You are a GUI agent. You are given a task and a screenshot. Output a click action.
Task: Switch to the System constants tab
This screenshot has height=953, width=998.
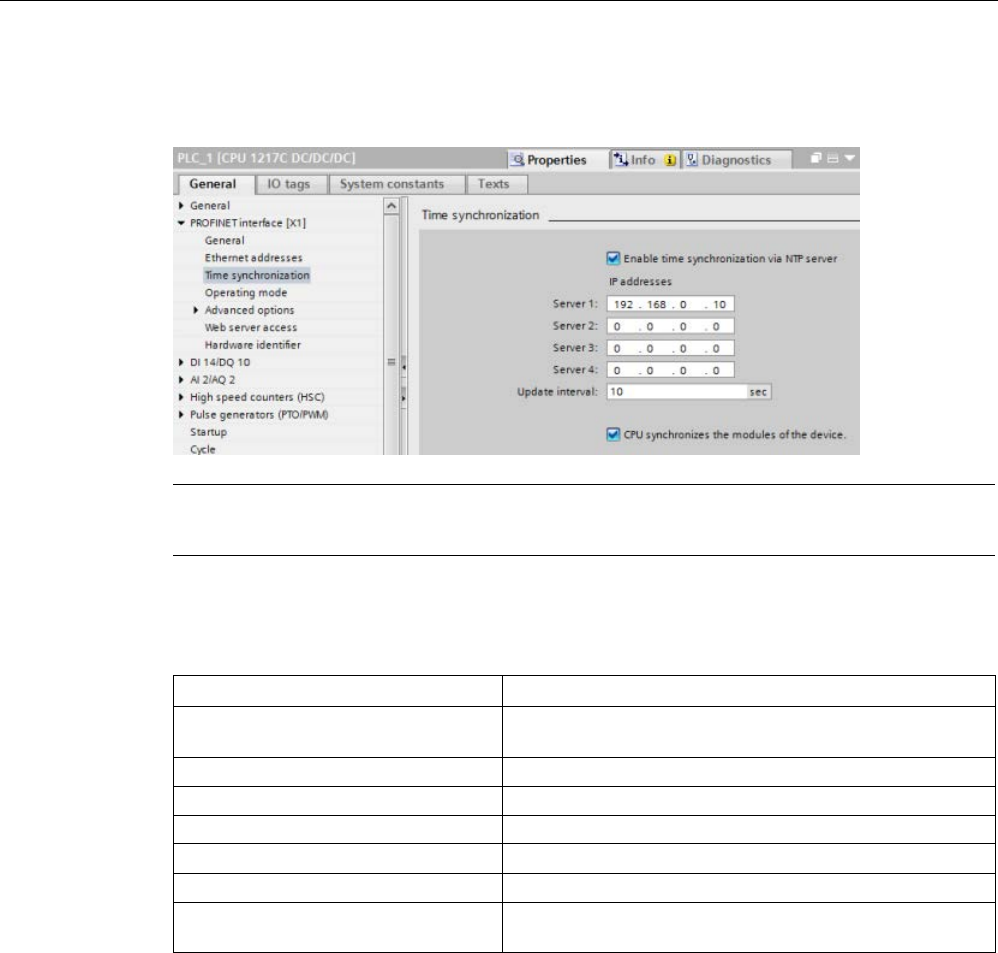(x=392, y=184)
